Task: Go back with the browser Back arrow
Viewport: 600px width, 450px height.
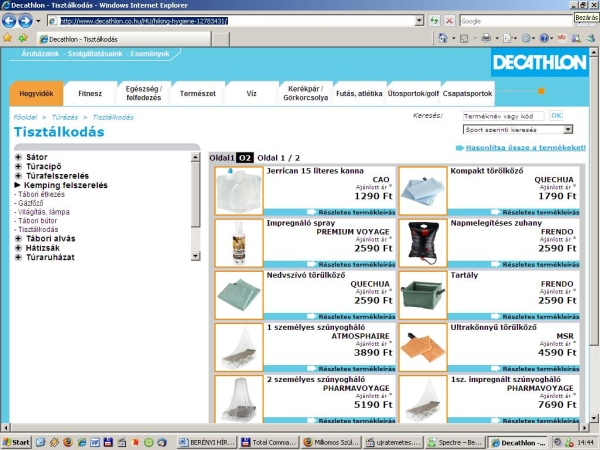Action: [x=9, y=21]
